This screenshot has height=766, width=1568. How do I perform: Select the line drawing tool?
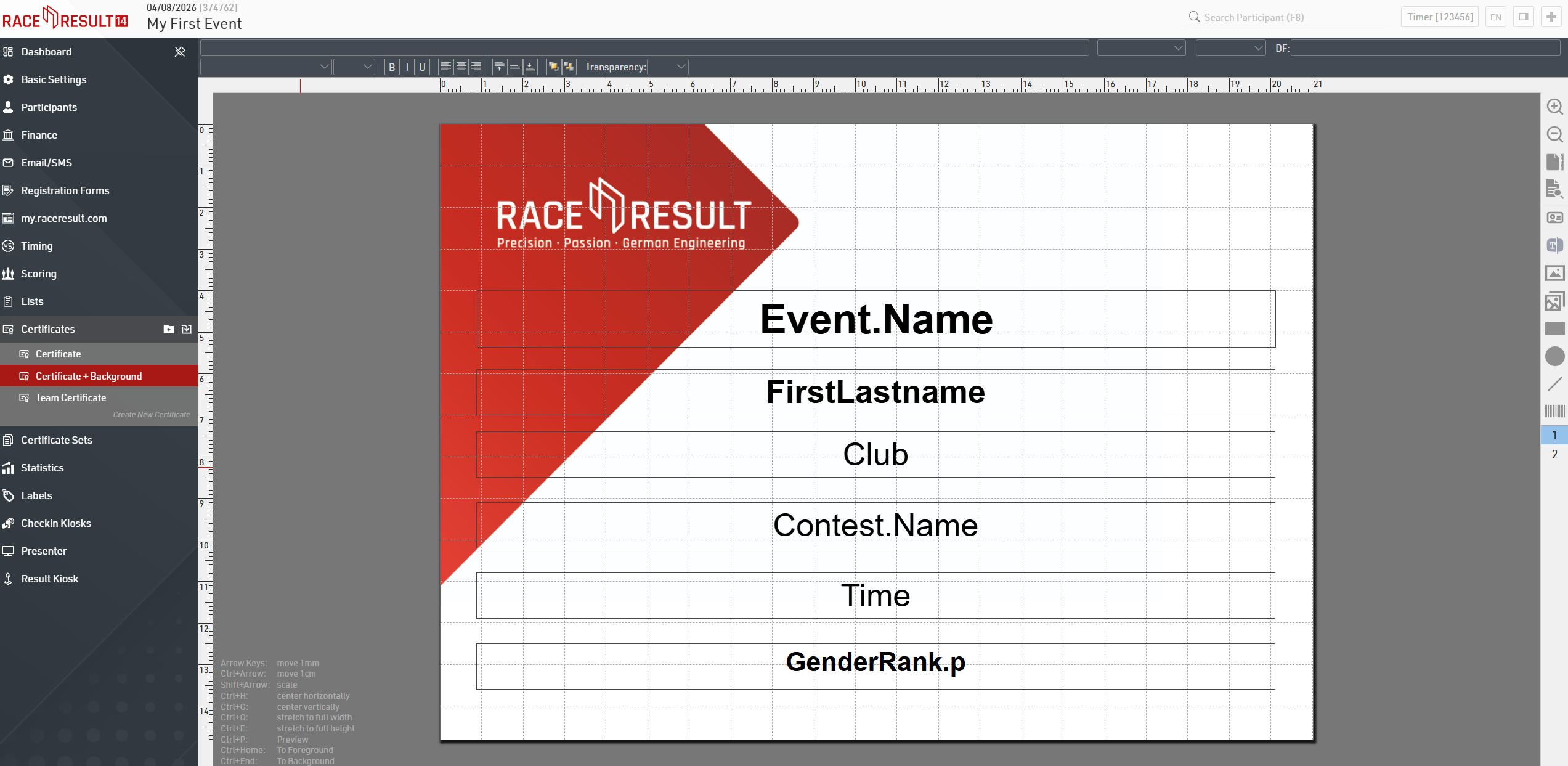(1554, 384)
